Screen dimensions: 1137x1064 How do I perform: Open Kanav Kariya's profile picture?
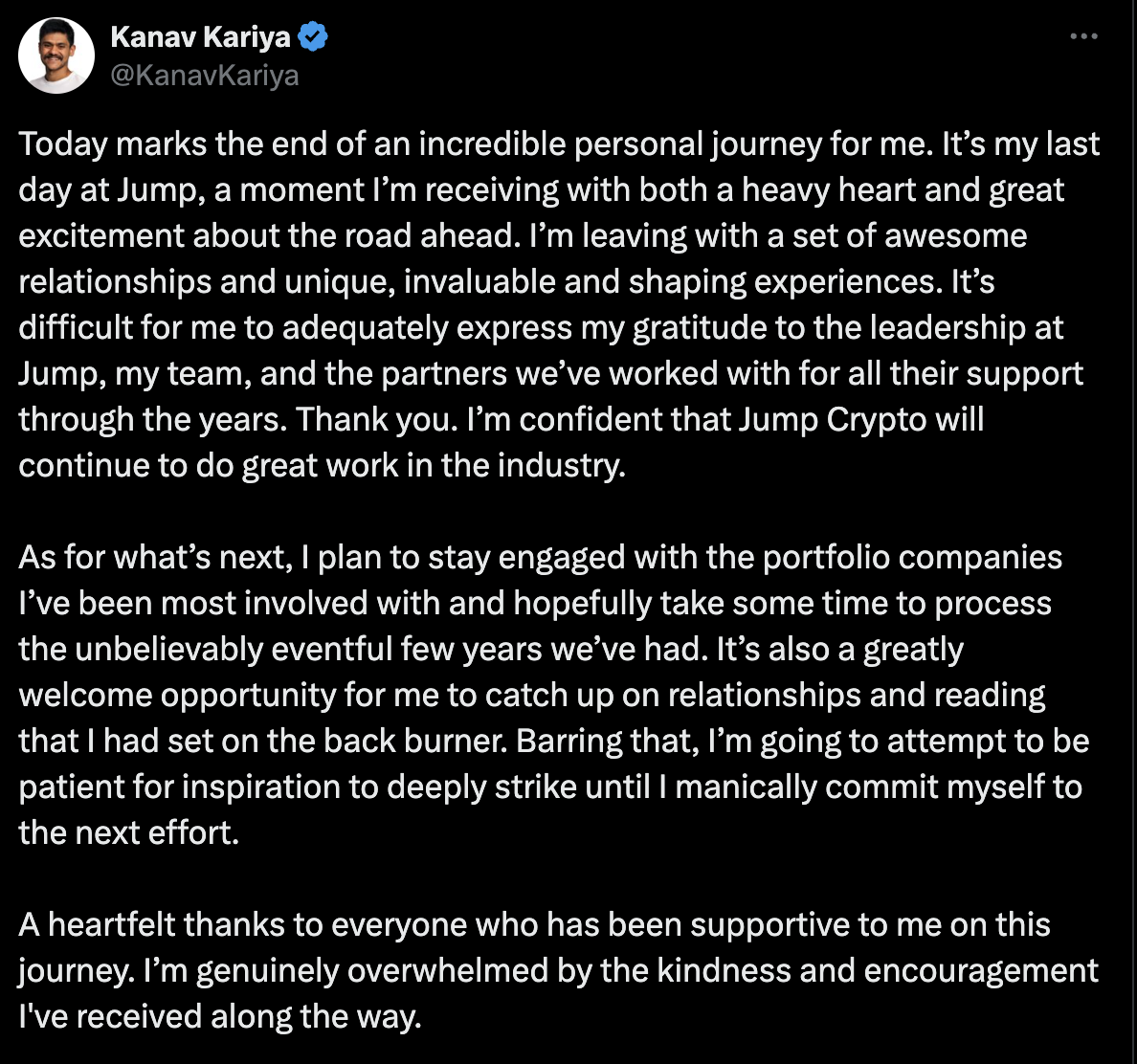(x=56, y=55)
